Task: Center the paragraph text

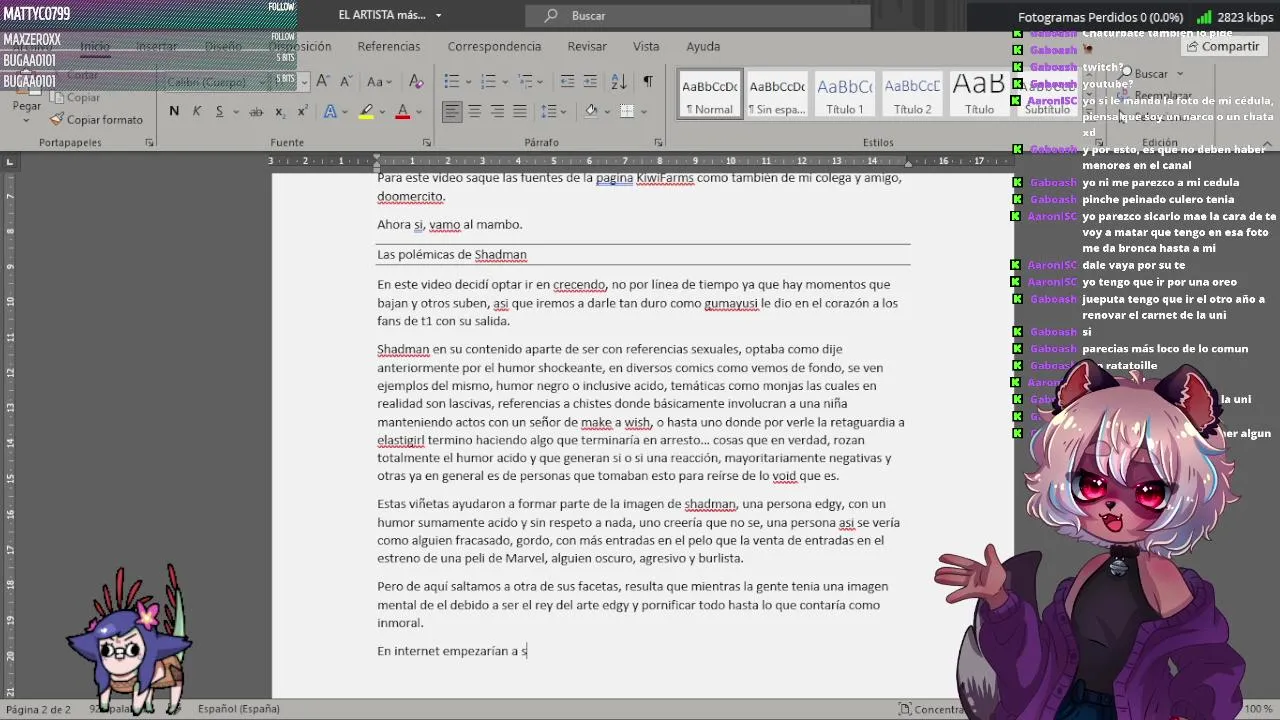Action: coord(475,111)
